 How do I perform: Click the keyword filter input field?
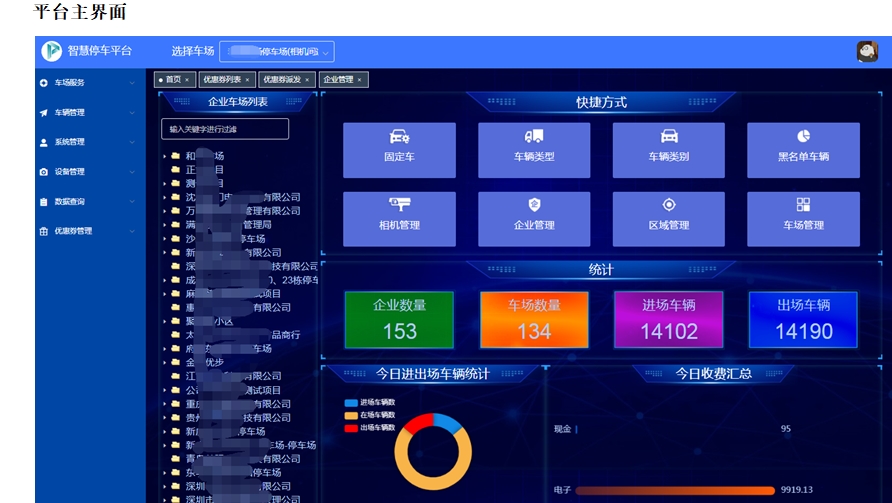pos(225,129)
